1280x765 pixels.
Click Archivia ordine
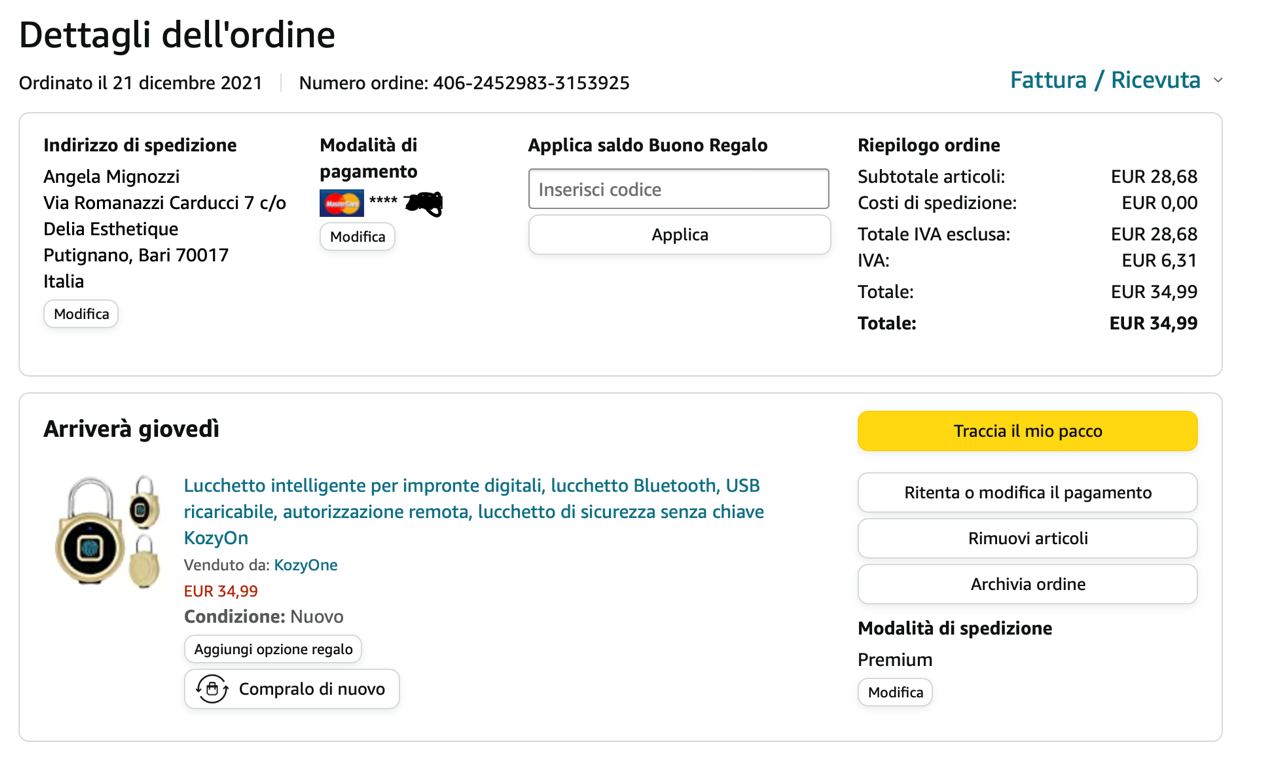(x=1027, y=584)
